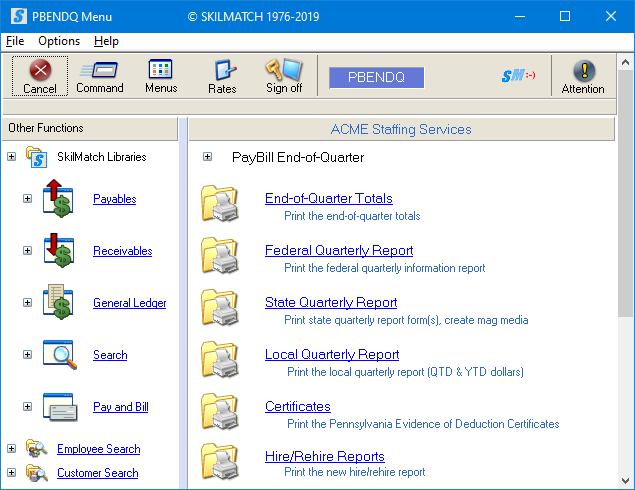Screen dimensions: 635x490
Task: Click the State Quarterly Report folder icon
Action: coord(220,308)
